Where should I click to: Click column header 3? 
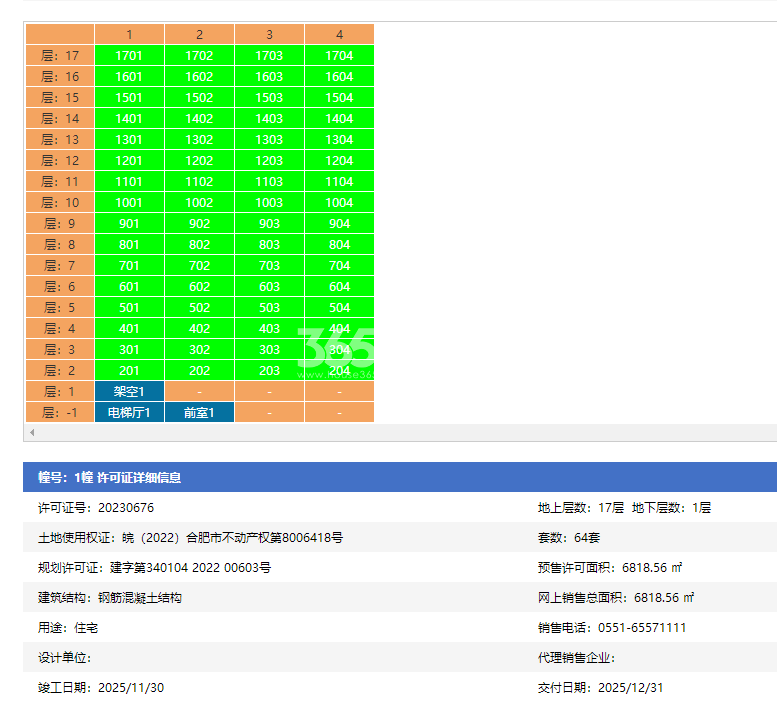point(270,34)
